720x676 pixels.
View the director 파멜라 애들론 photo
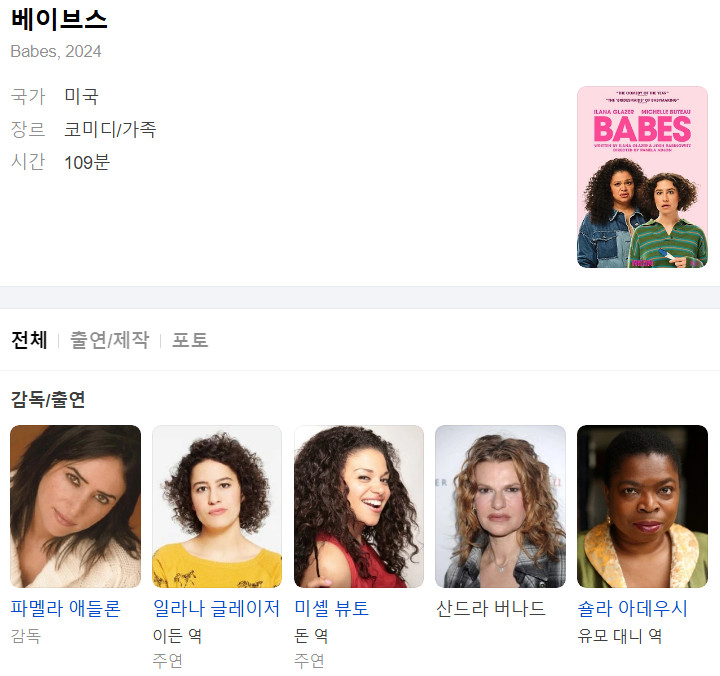pos(75,506)
